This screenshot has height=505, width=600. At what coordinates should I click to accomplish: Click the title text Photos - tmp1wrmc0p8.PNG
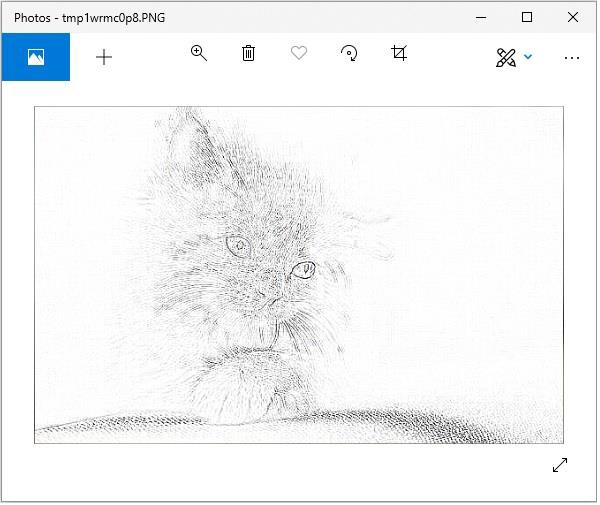(90, 18)
